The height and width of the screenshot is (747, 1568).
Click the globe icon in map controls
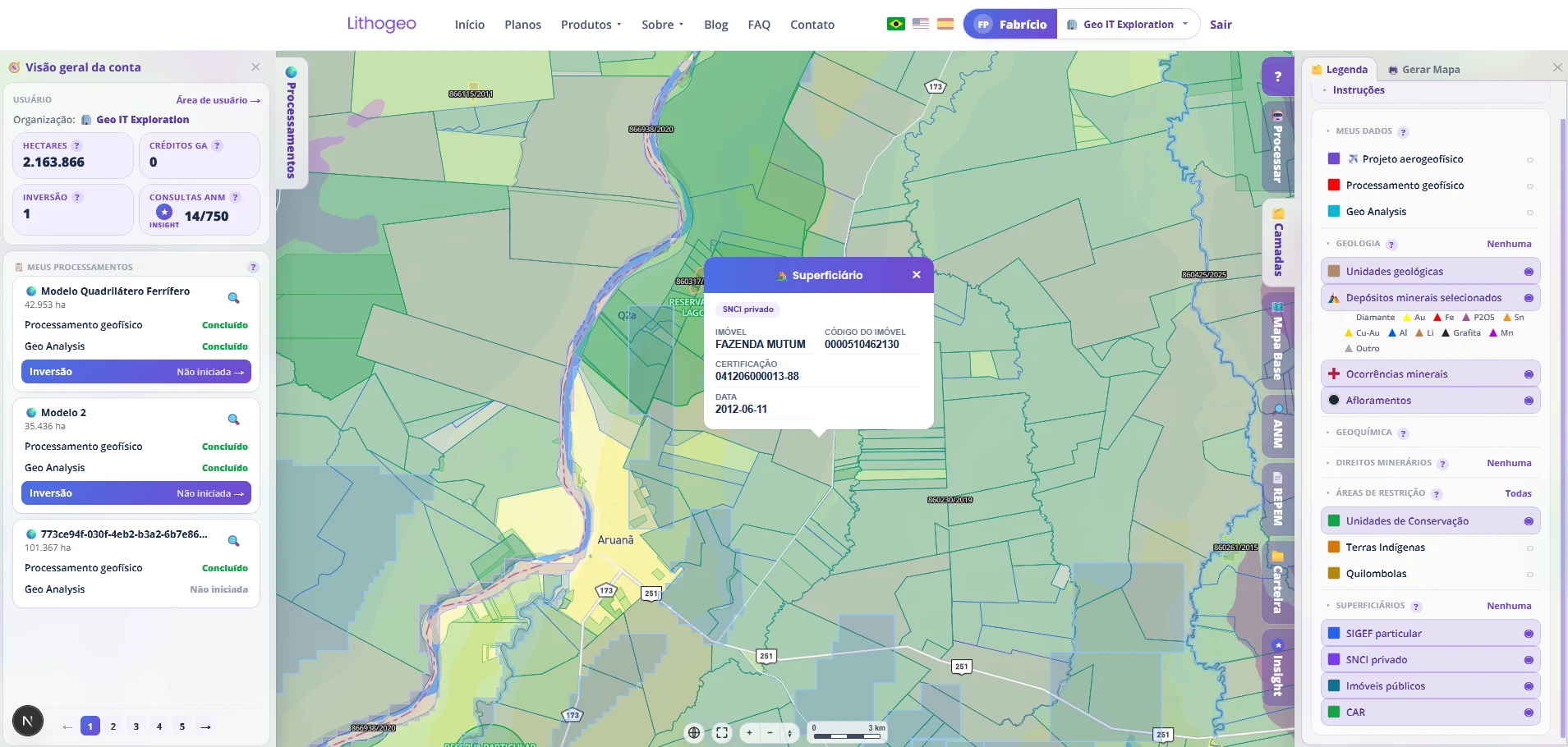click(694, 733)
